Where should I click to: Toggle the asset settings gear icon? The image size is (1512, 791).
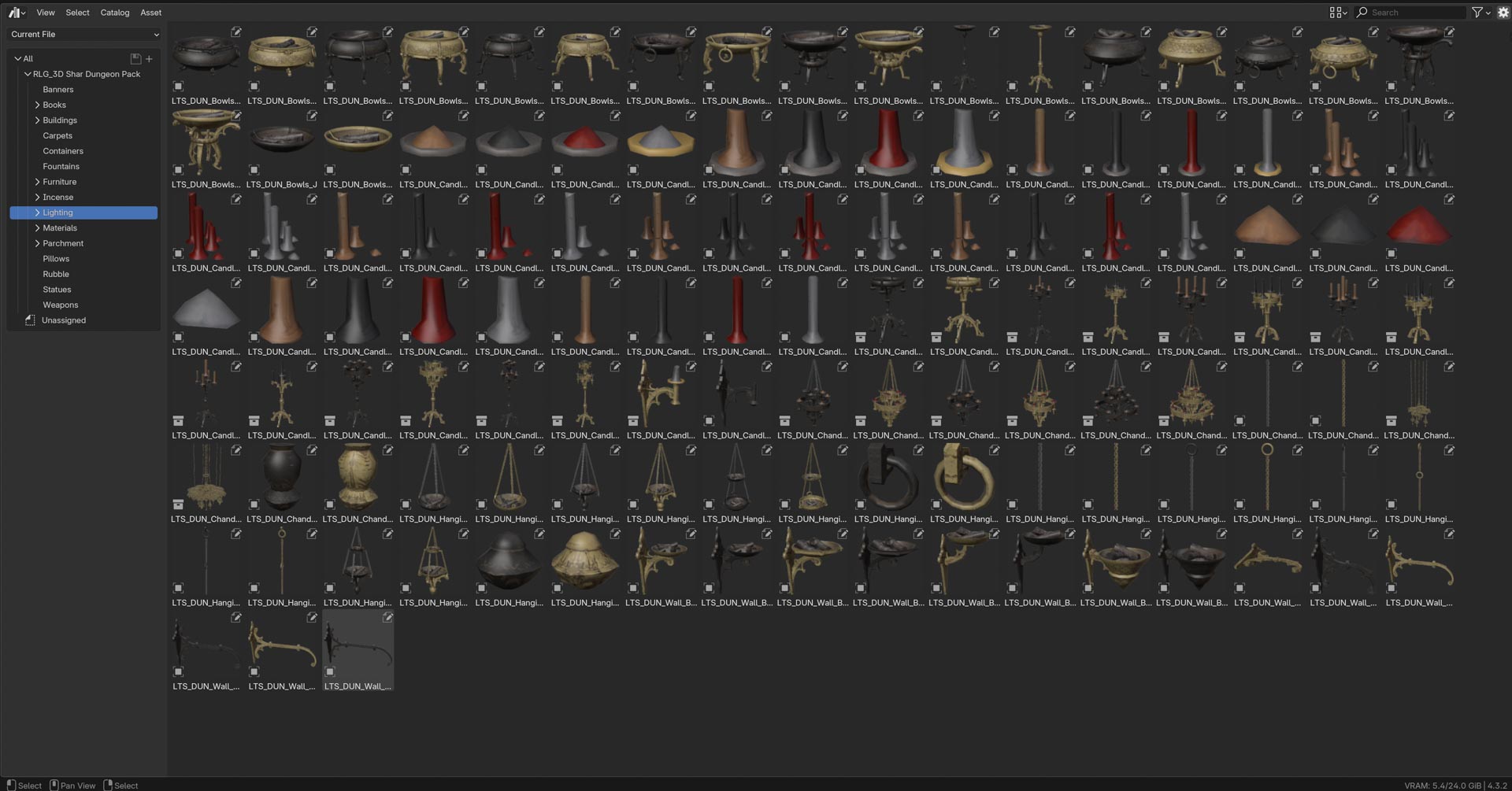pos(1503,13)
